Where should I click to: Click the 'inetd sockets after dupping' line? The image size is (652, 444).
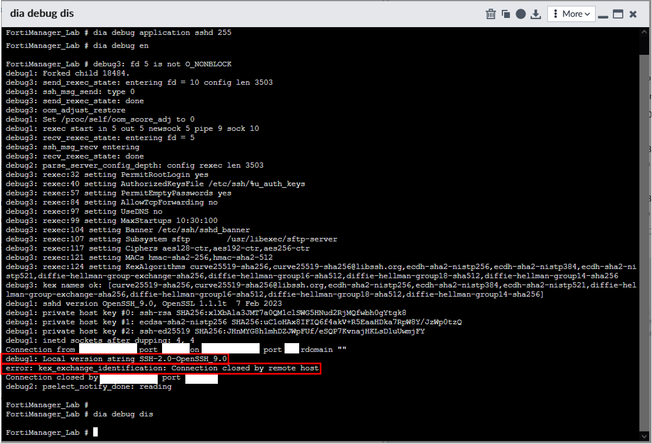100,340
